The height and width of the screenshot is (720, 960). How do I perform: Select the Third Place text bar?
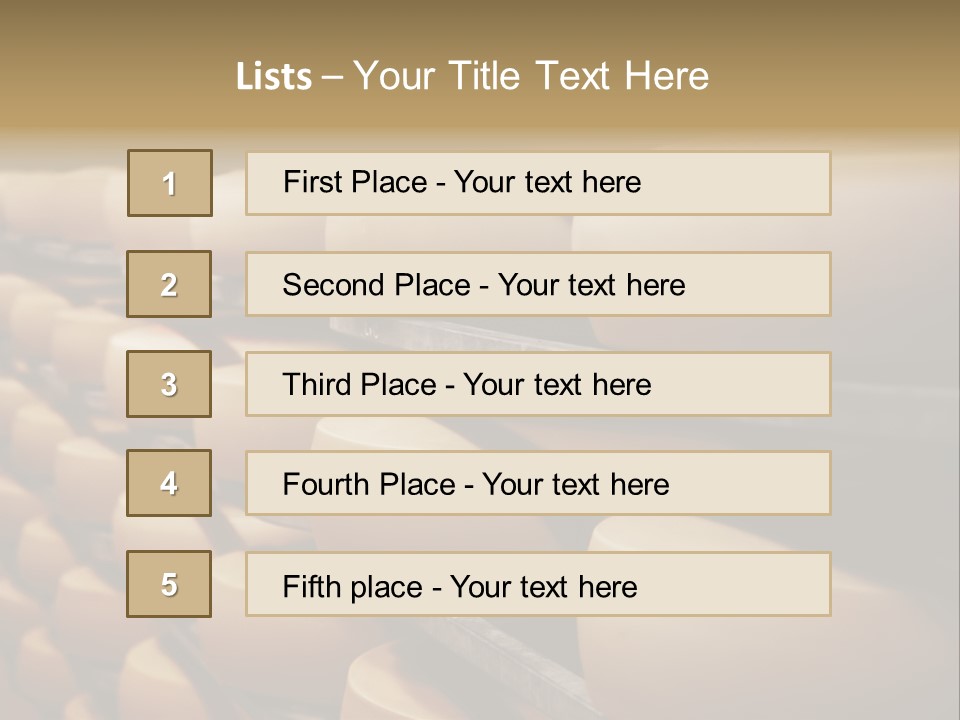[x=538, y=384]
